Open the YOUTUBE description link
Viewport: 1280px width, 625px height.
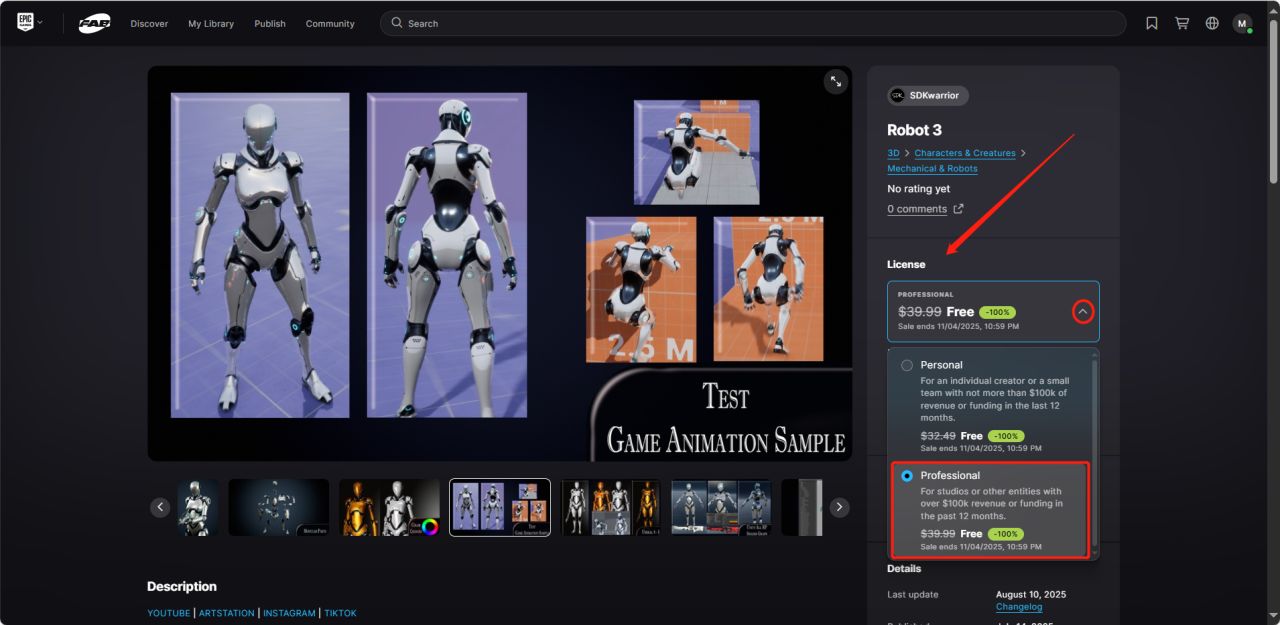(x=169, y=613)
